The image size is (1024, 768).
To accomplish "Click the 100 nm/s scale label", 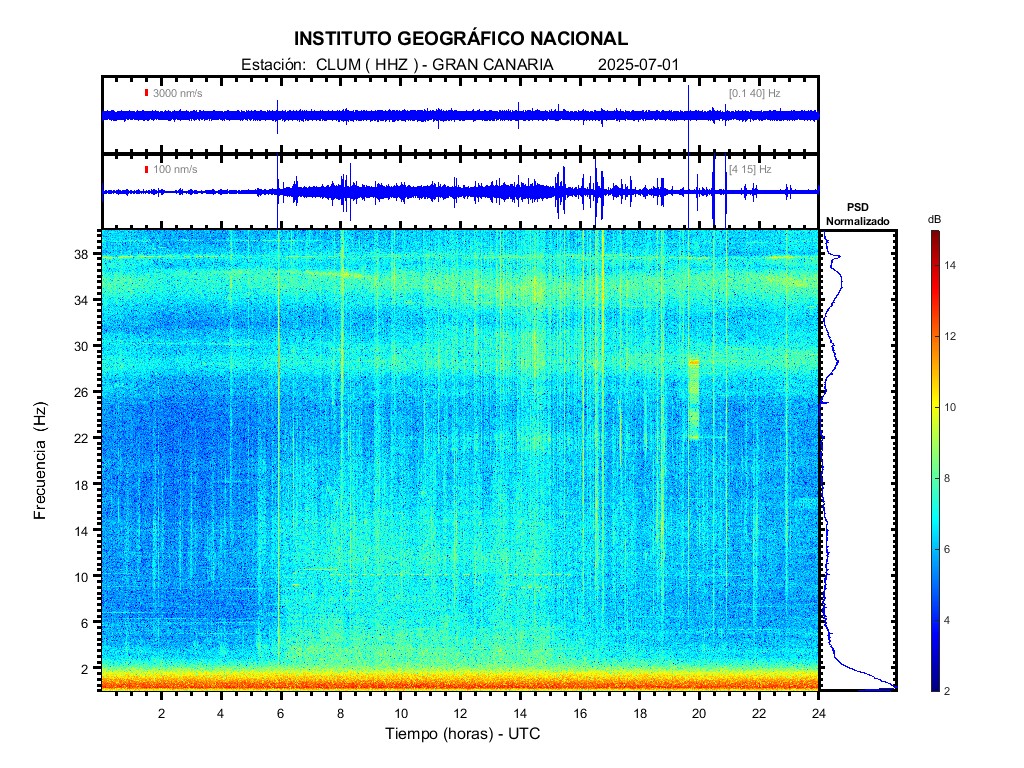I will [x=175, y=170].
